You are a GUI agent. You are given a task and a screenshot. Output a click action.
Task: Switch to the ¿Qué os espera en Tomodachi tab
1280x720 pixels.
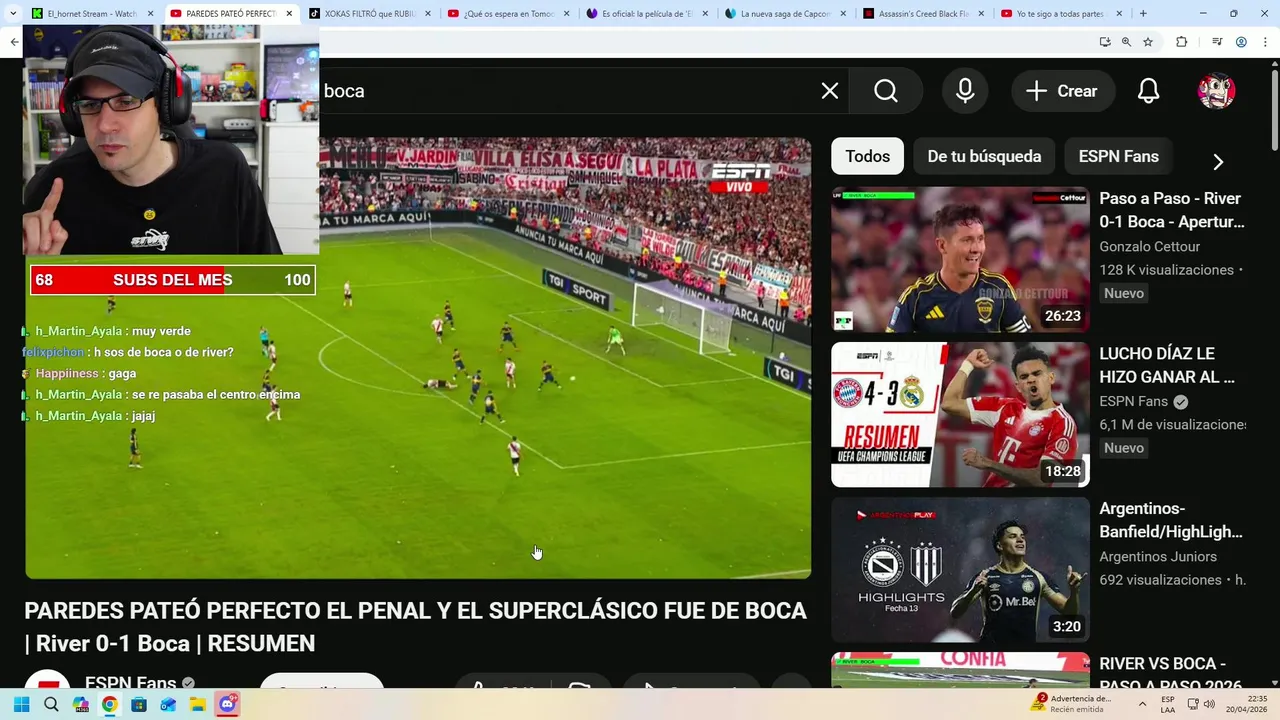point(508,14)
